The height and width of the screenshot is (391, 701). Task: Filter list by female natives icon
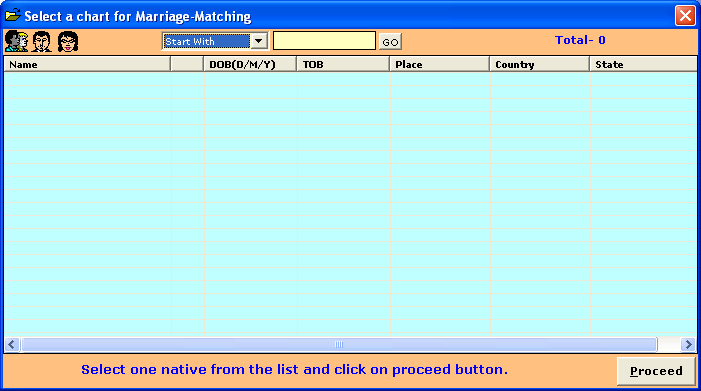pos(68,42)
